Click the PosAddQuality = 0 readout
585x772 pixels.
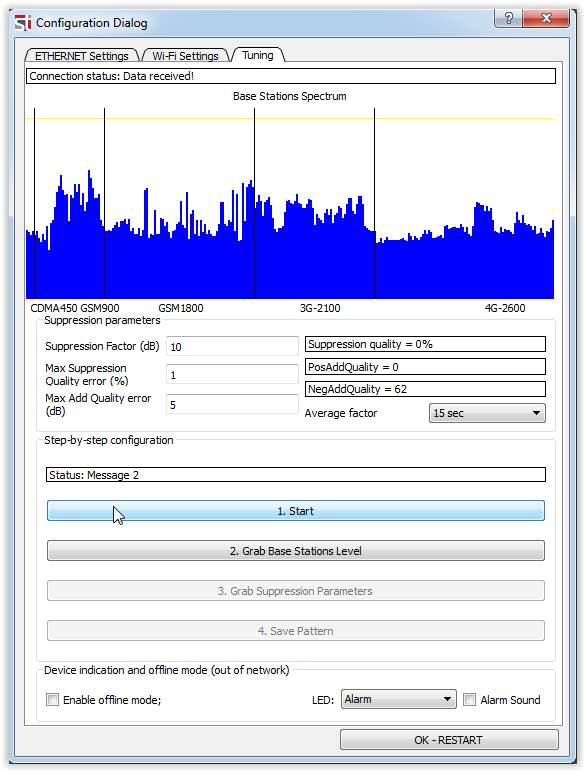[x=425, y=367]
